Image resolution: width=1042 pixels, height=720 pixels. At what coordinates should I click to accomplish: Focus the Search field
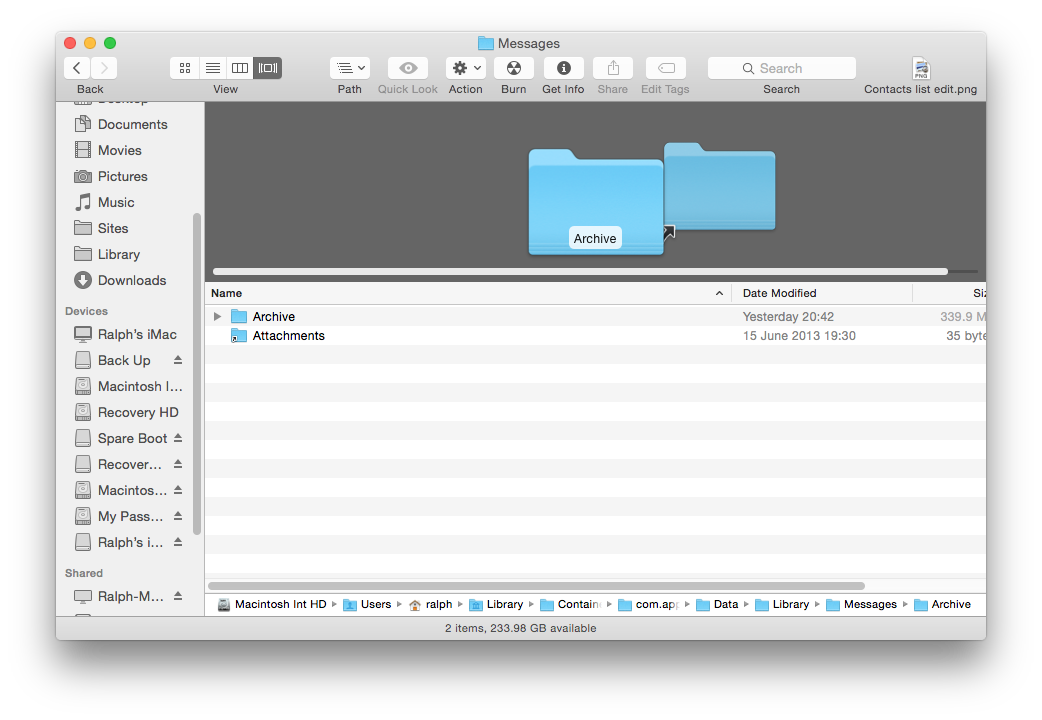click(x=782, y=68)
